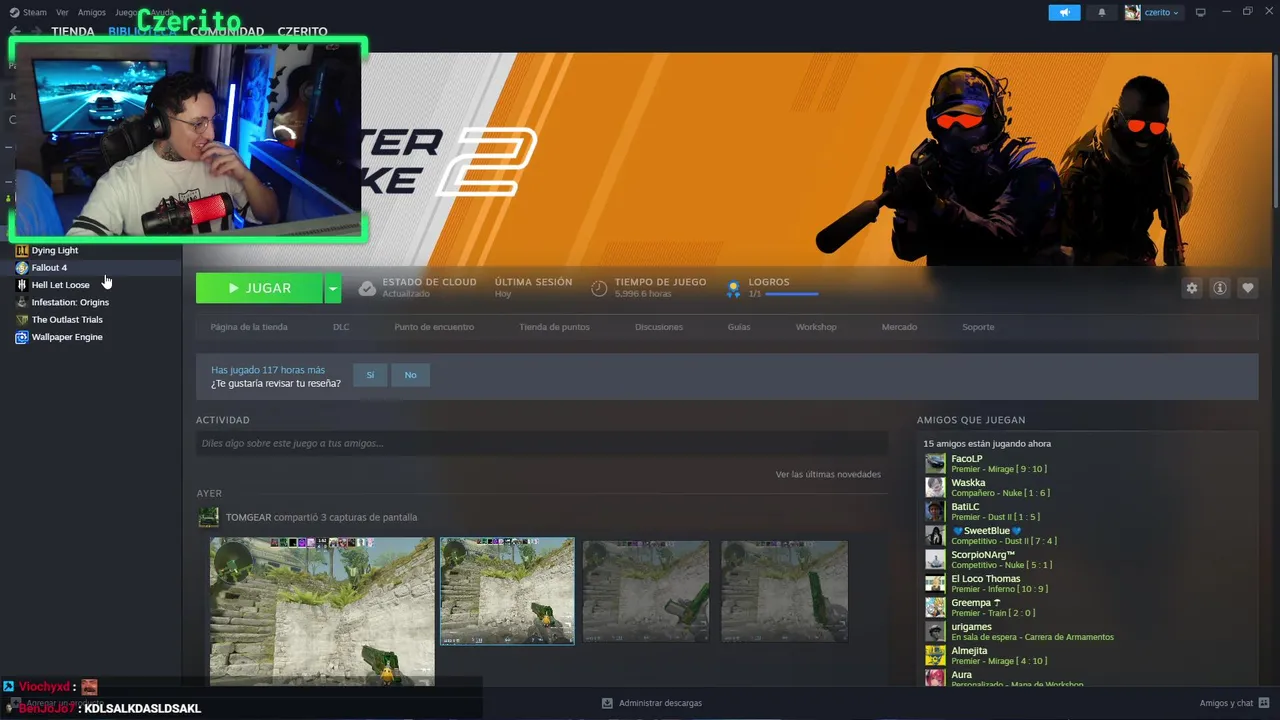Image resolution: width=1280 pixels, height=720 pixels.
Task: Click the Dying Light game icon
Action: [x=22, y=250]
